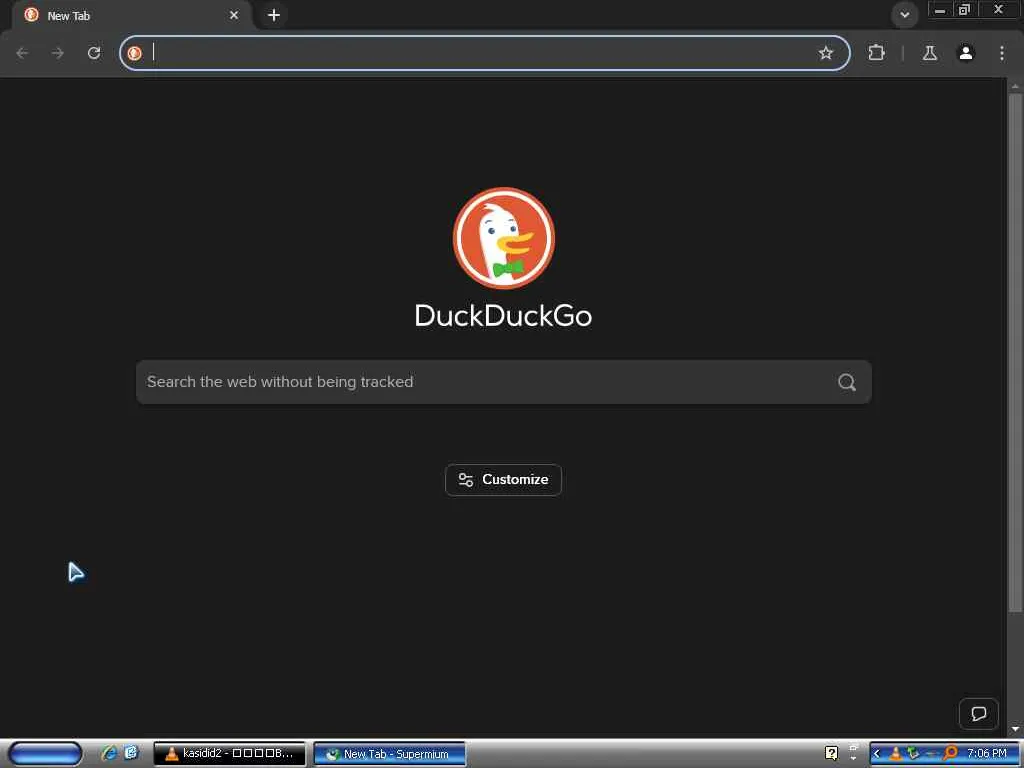Image resolution: width=1024 pixels, height=768 pixels.
Task: Open the blue Start button
Action: click(45, 754)
